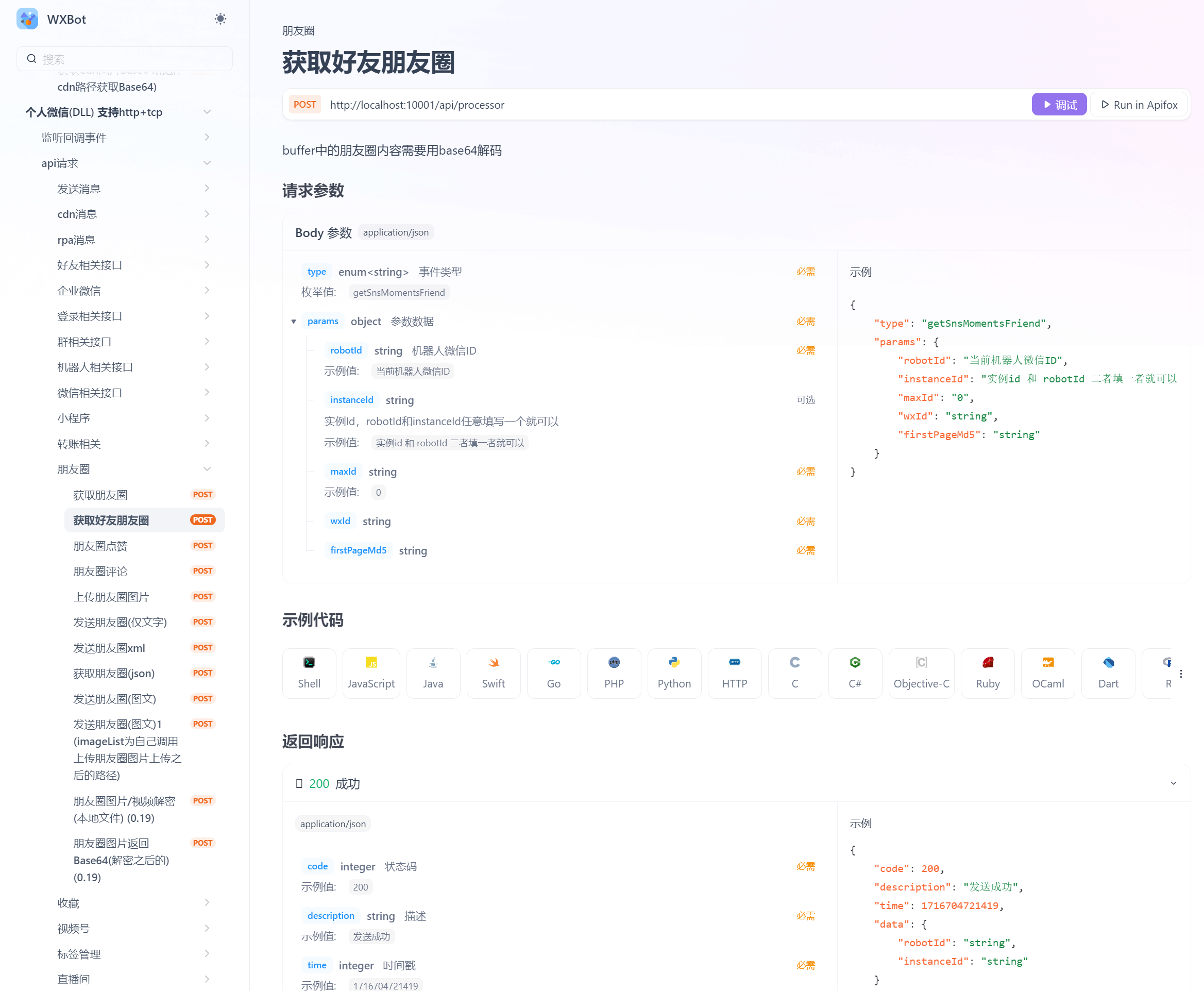The width and height of the screenshot is (1204, 991).
Task: Select the Python code example
Action: [x=674, y=673]
